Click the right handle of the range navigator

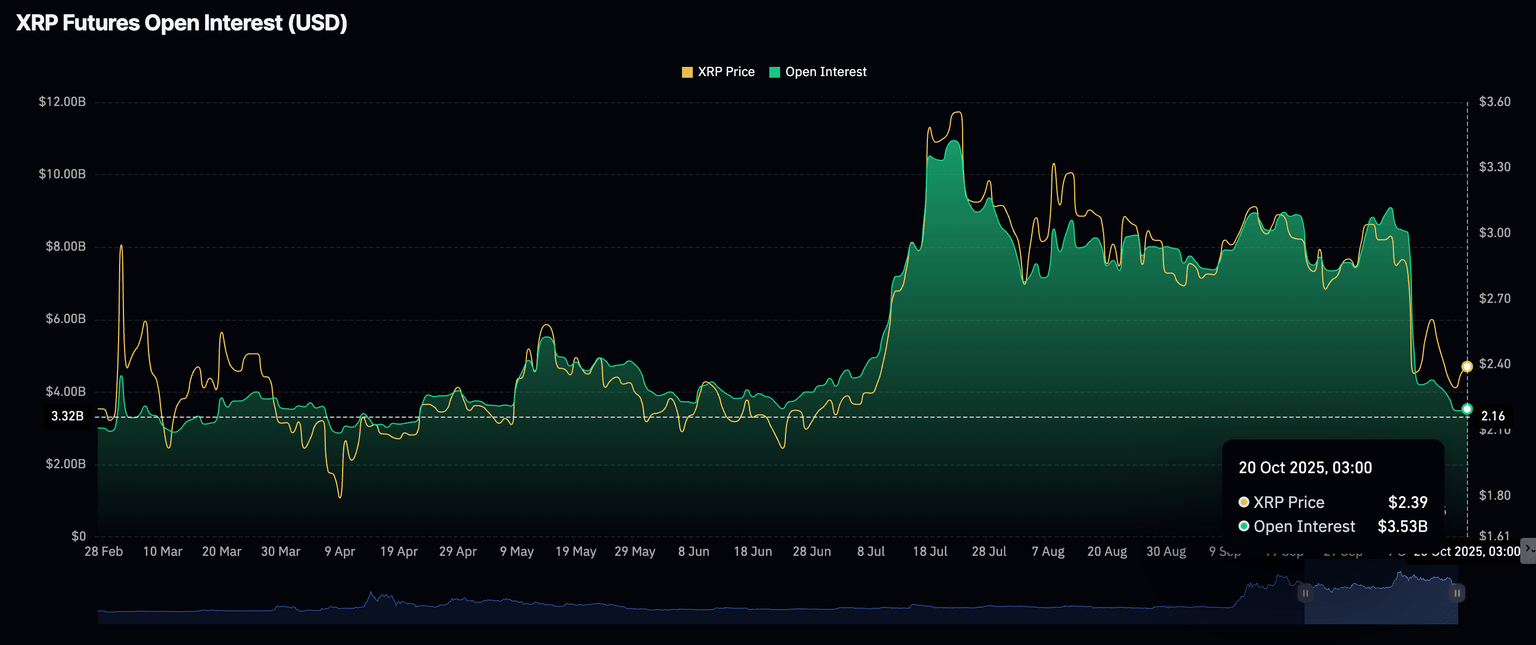(x=1457, y=593)
